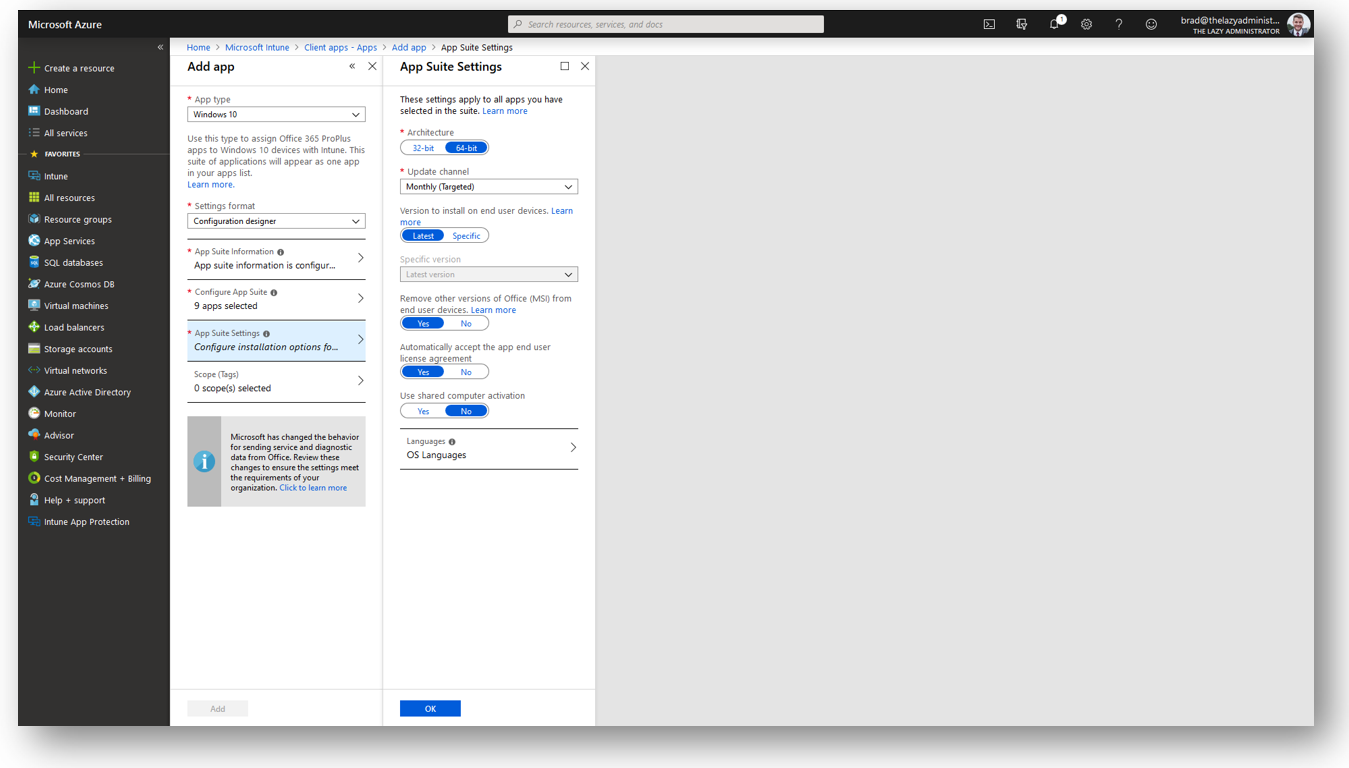Set shared computer activation to Yes

(x=423, y=411)
